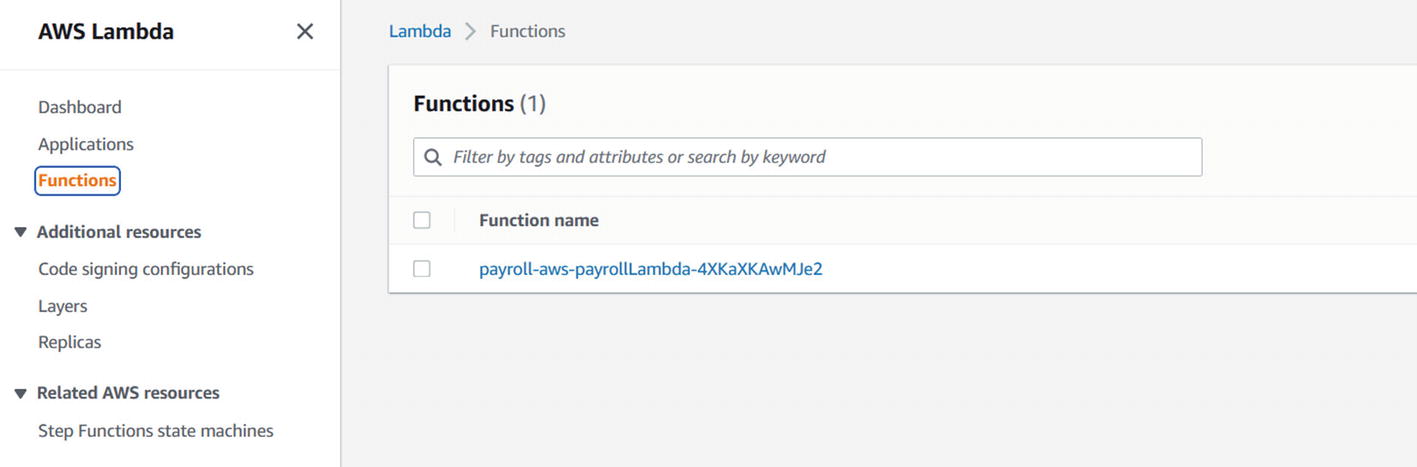The height and width of the screenshot is (467, 1417).
Task: Collapse the Related AWS resources section
Action: pyautogui.click(x=20, y=393)
